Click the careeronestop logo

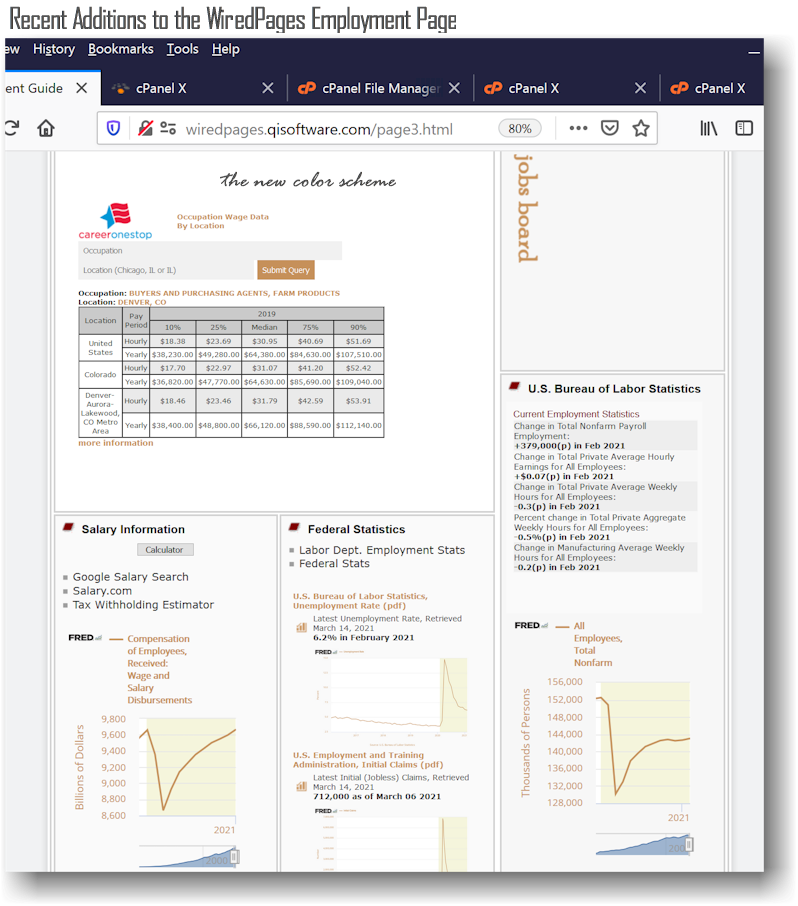coord(116,221)
